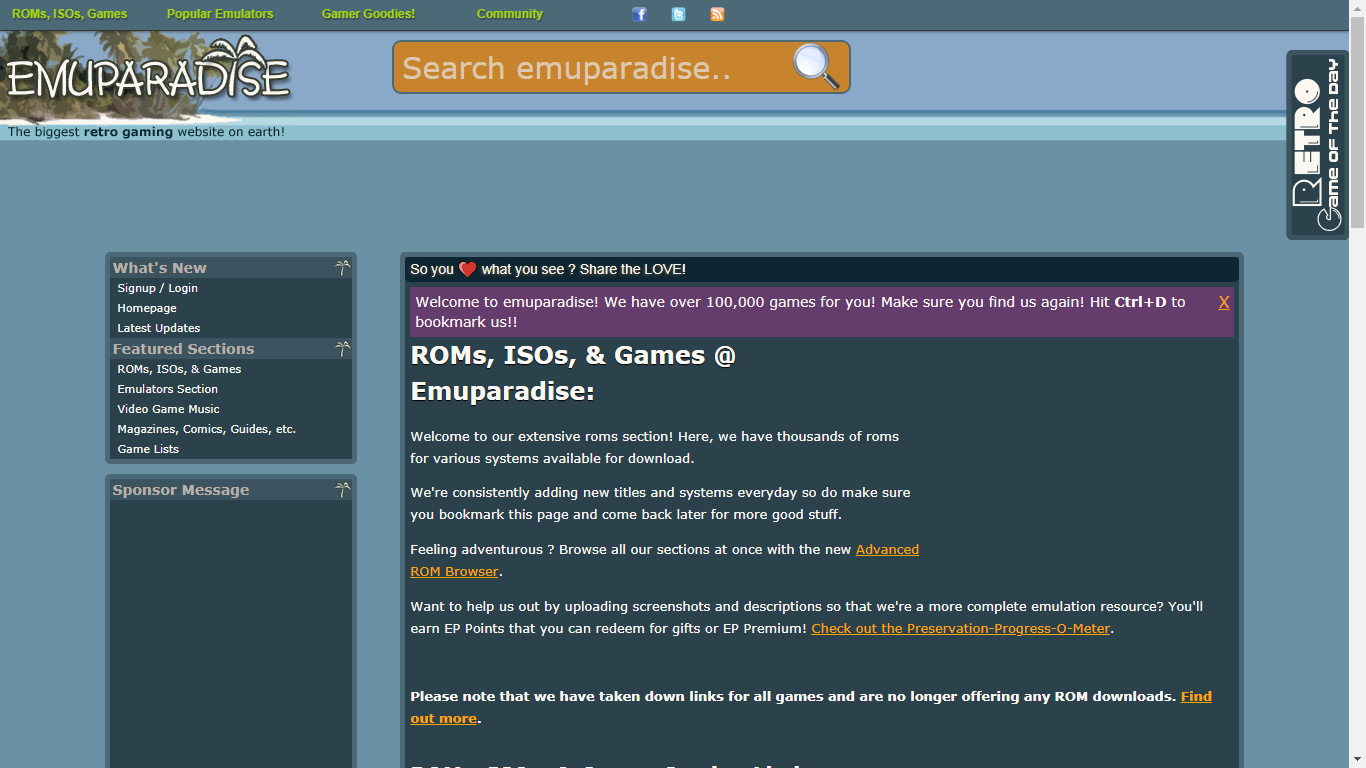
Task: Open the Signup / Login page
Action: click(157, 288)
